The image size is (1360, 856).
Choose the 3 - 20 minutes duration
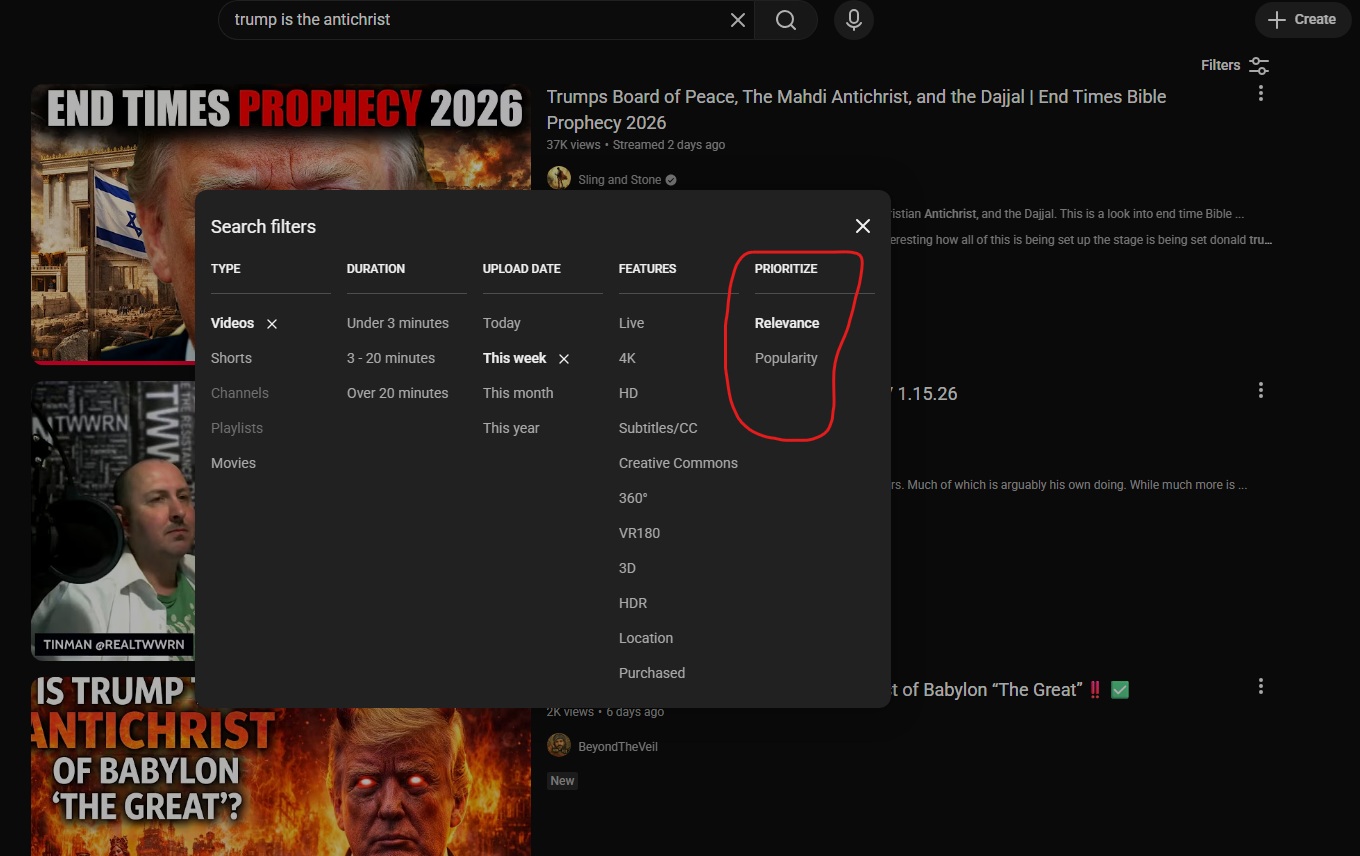pos(391,358)
